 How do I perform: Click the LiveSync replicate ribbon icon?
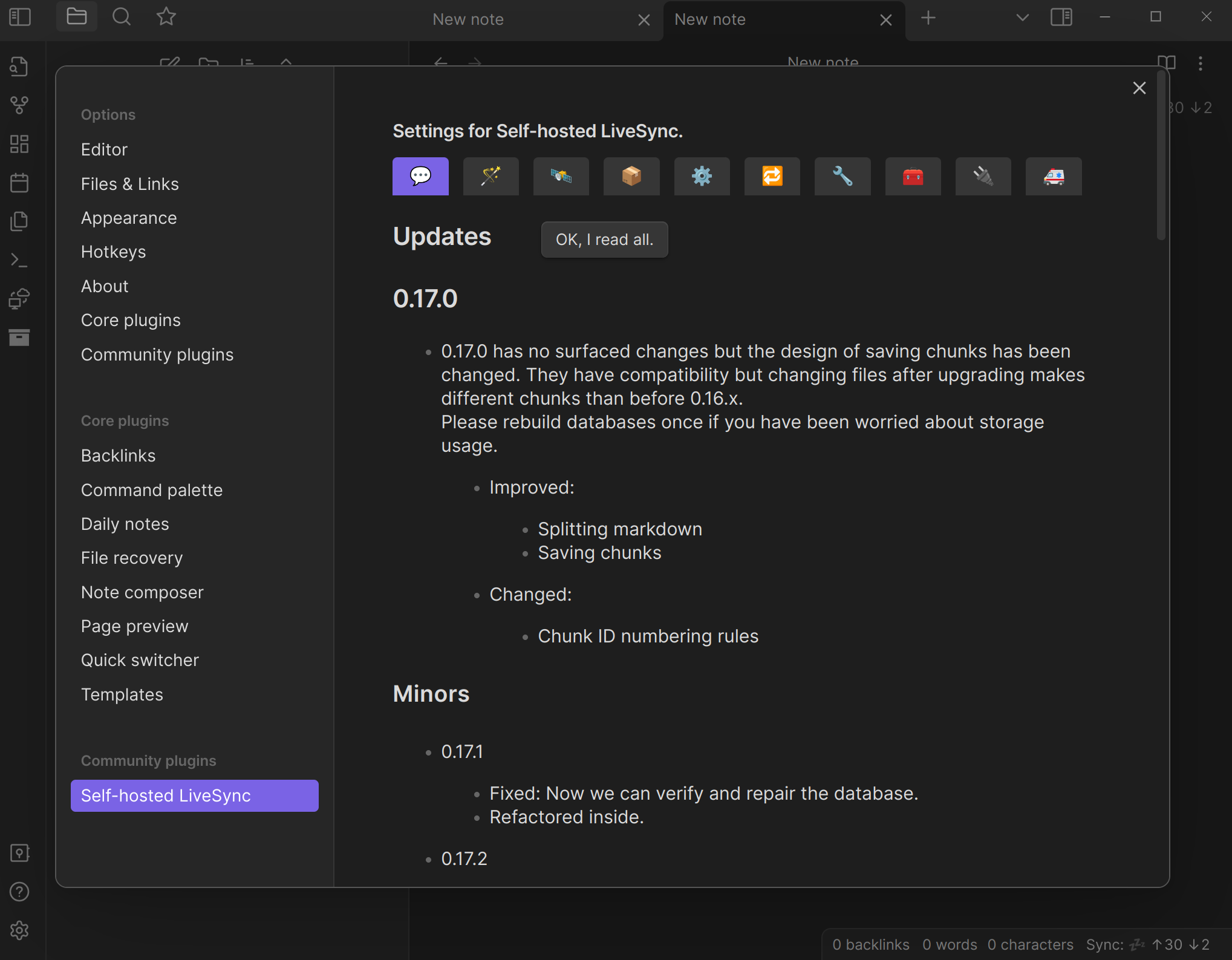tap(19, 299)
